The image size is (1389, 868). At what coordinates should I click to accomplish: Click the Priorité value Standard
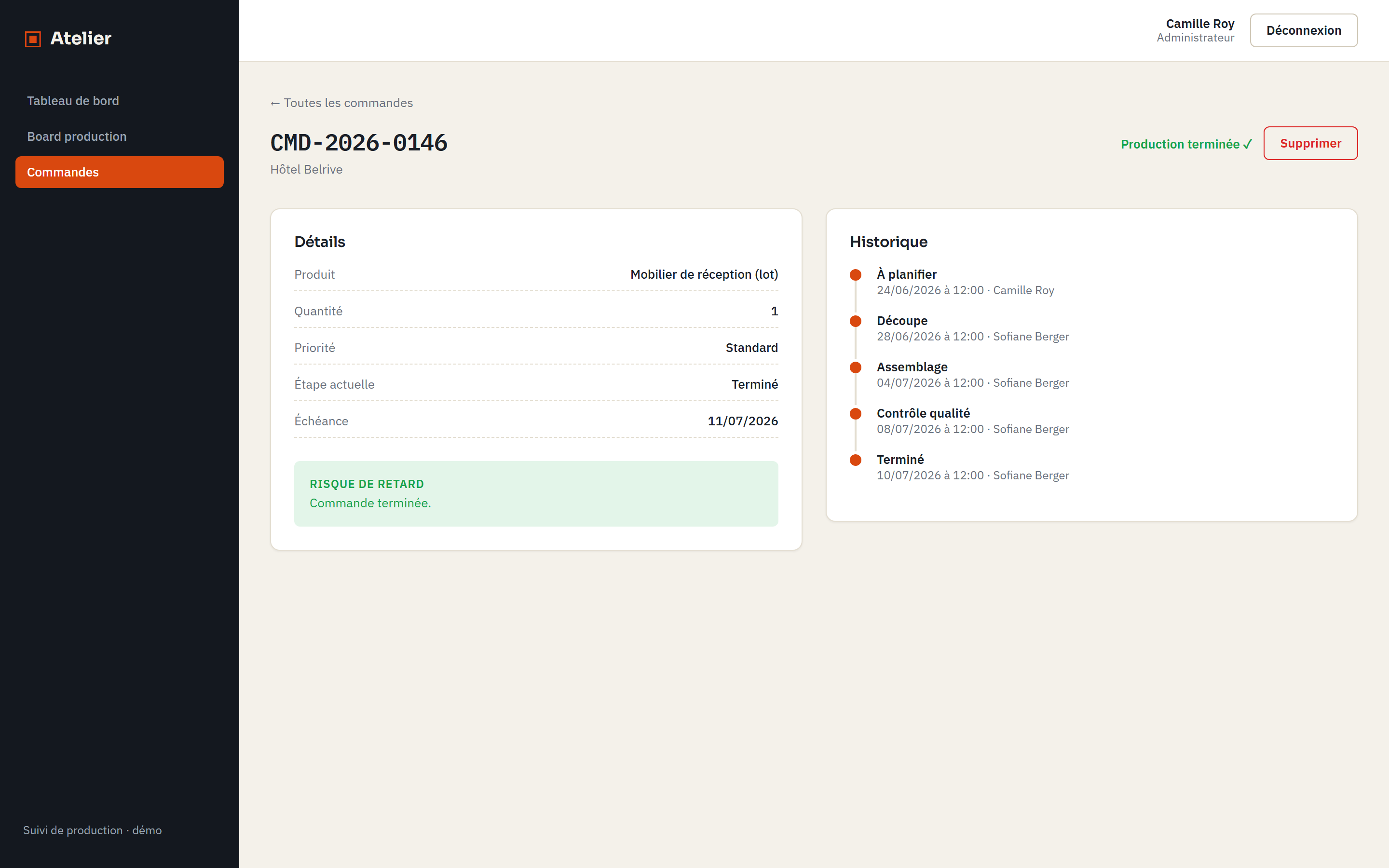click(751, 348)
